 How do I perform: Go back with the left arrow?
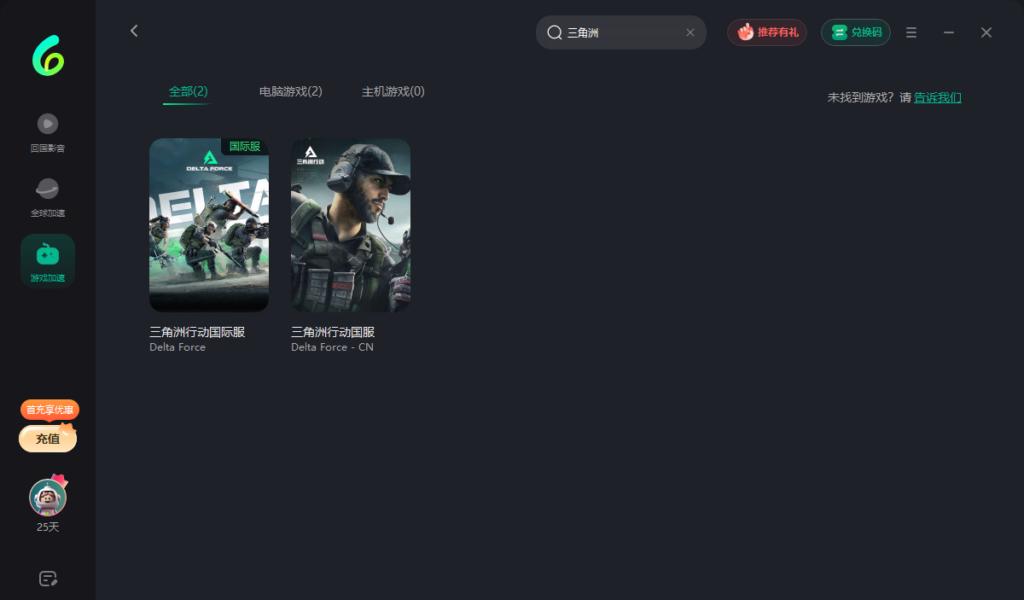pyautogui.click(x=134, y=31)
